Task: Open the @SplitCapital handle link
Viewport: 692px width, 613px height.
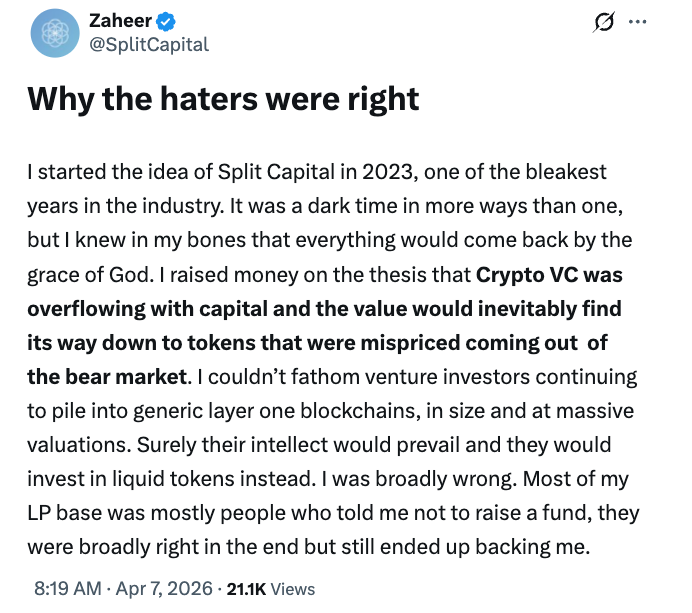Action: pyautogui.click(x=142, y=44)
